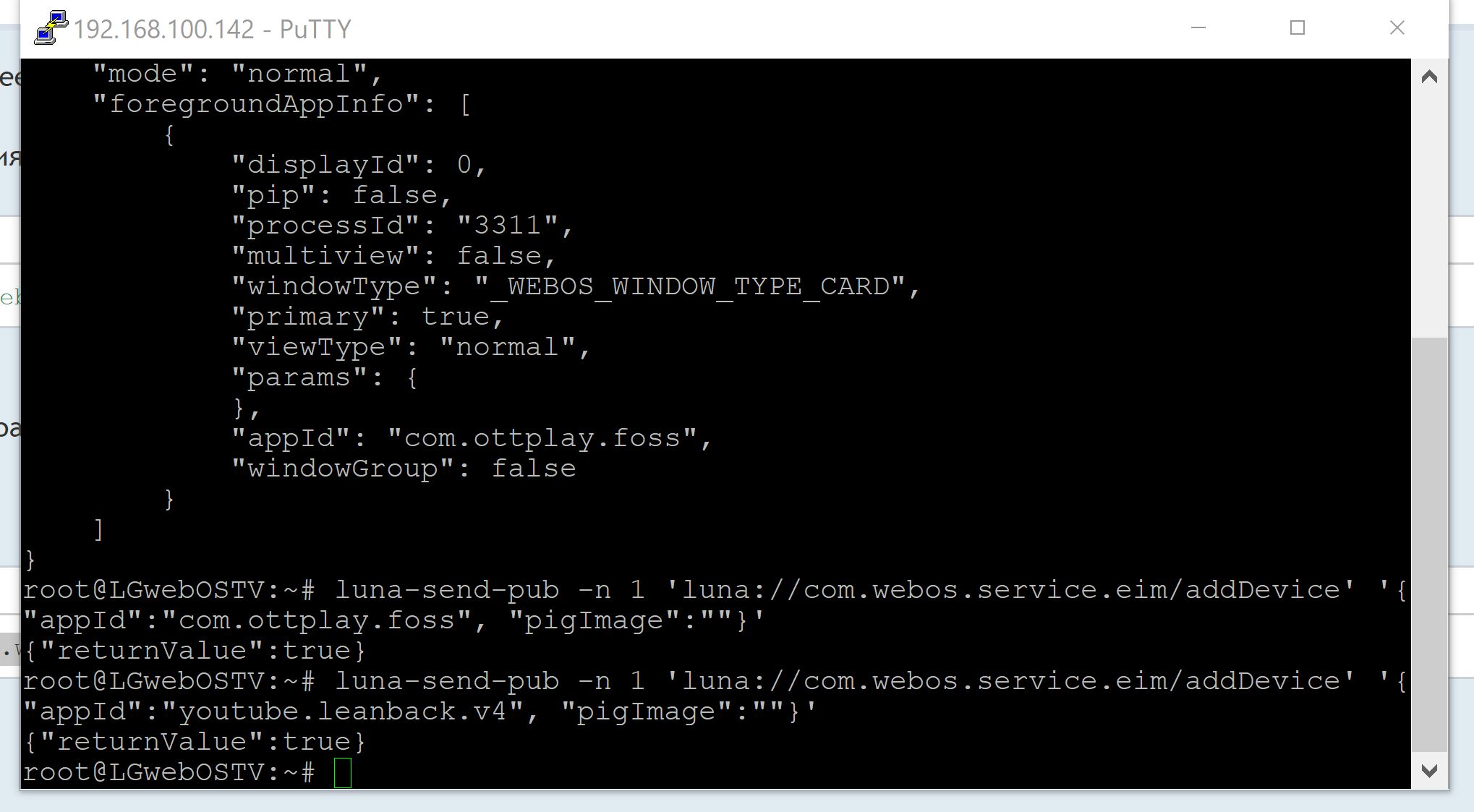The height and width of the screenshot is (812, 1474).
Task: Close the PuTTY session window
Action: (x=1397, y=28)
